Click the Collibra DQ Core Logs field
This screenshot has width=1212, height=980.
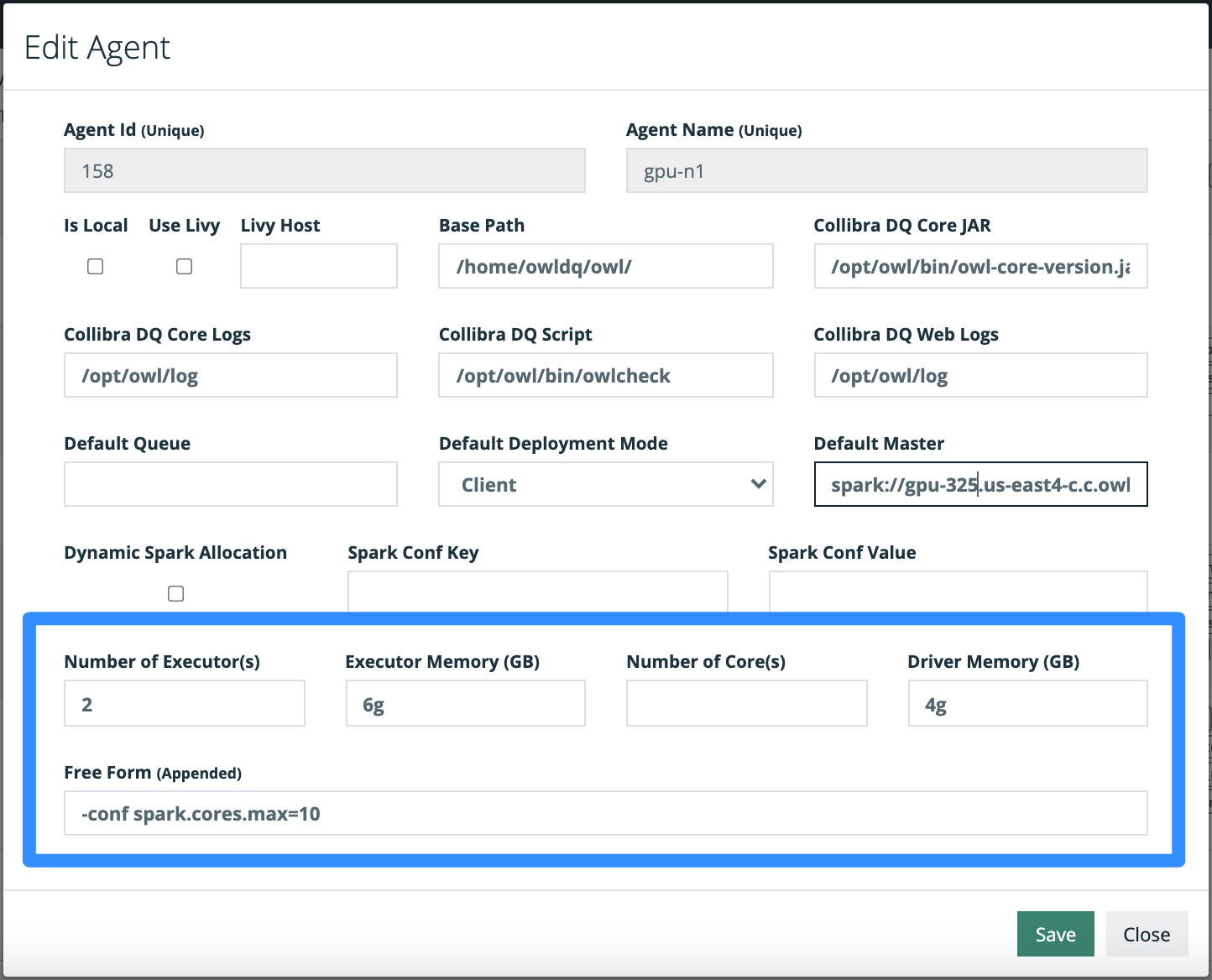click(x=230, y=376)
